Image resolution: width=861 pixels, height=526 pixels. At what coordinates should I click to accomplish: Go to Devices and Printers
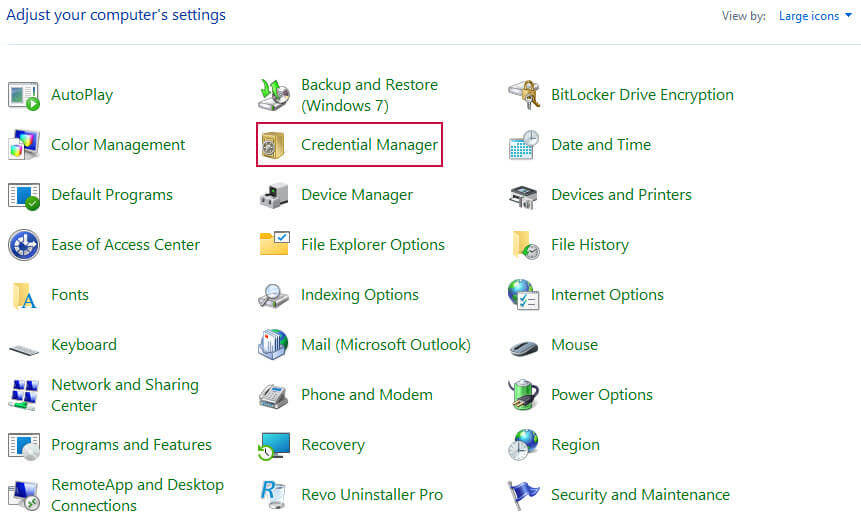coord(621,195)
